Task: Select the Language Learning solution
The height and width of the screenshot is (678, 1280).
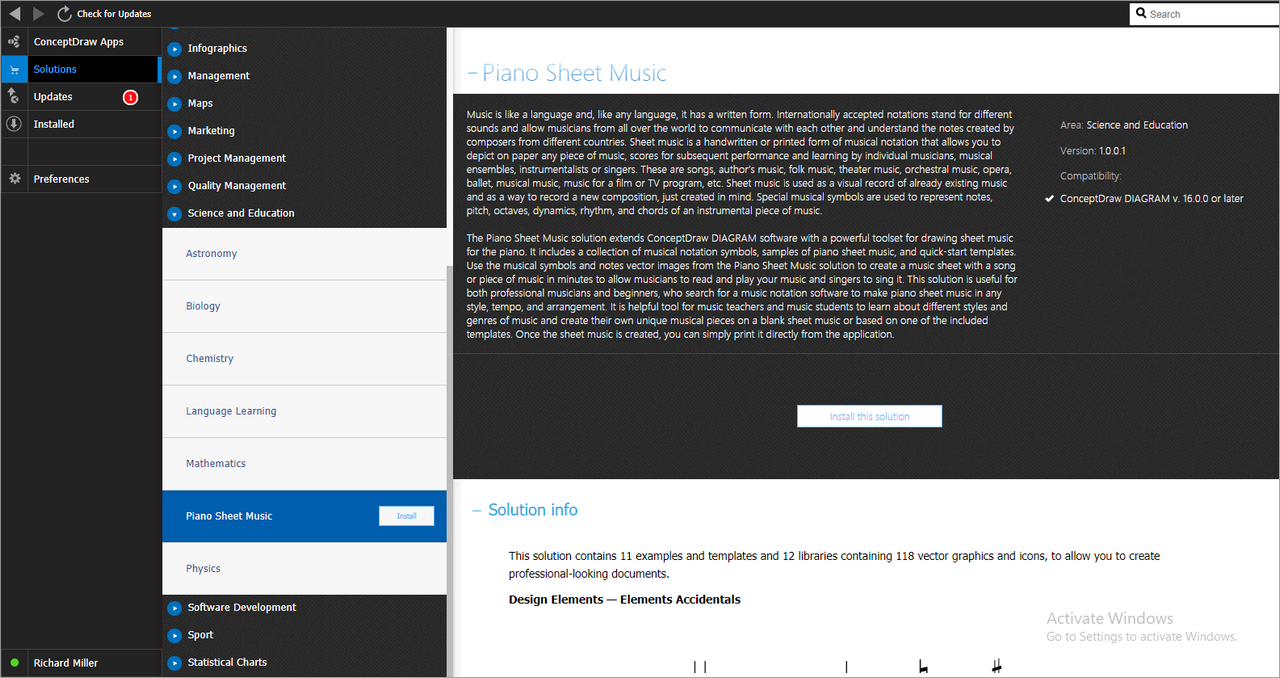Action: pos(304,411)
